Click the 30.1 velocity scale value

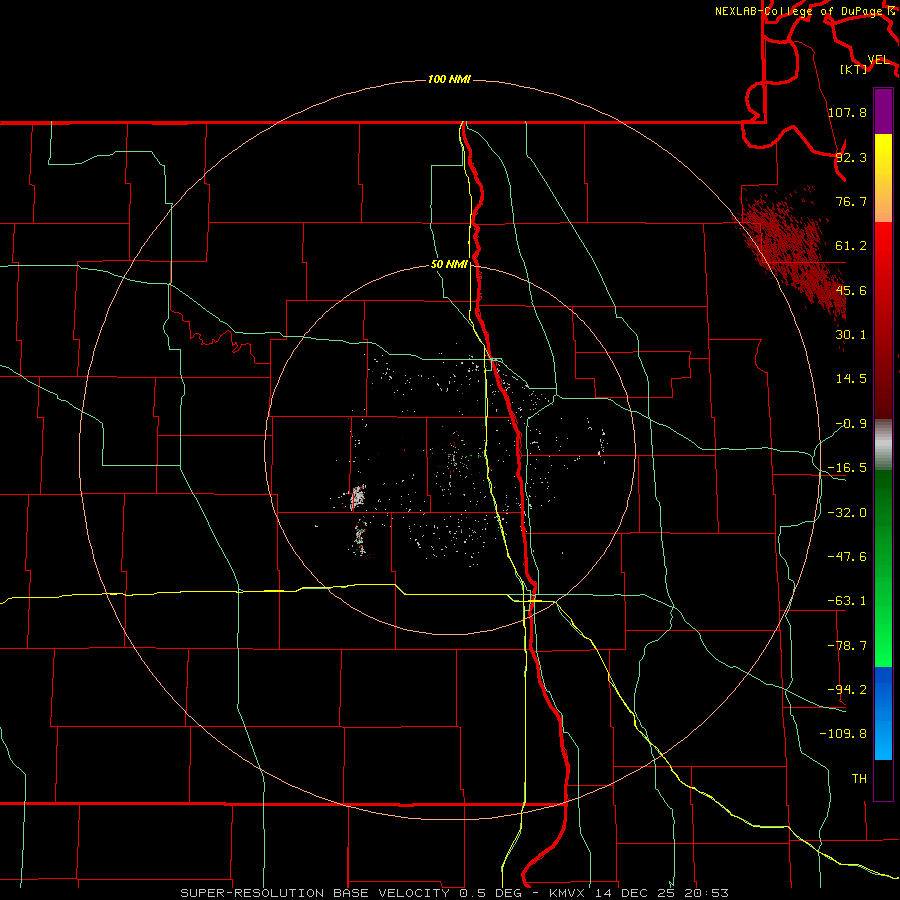[851, 335]
